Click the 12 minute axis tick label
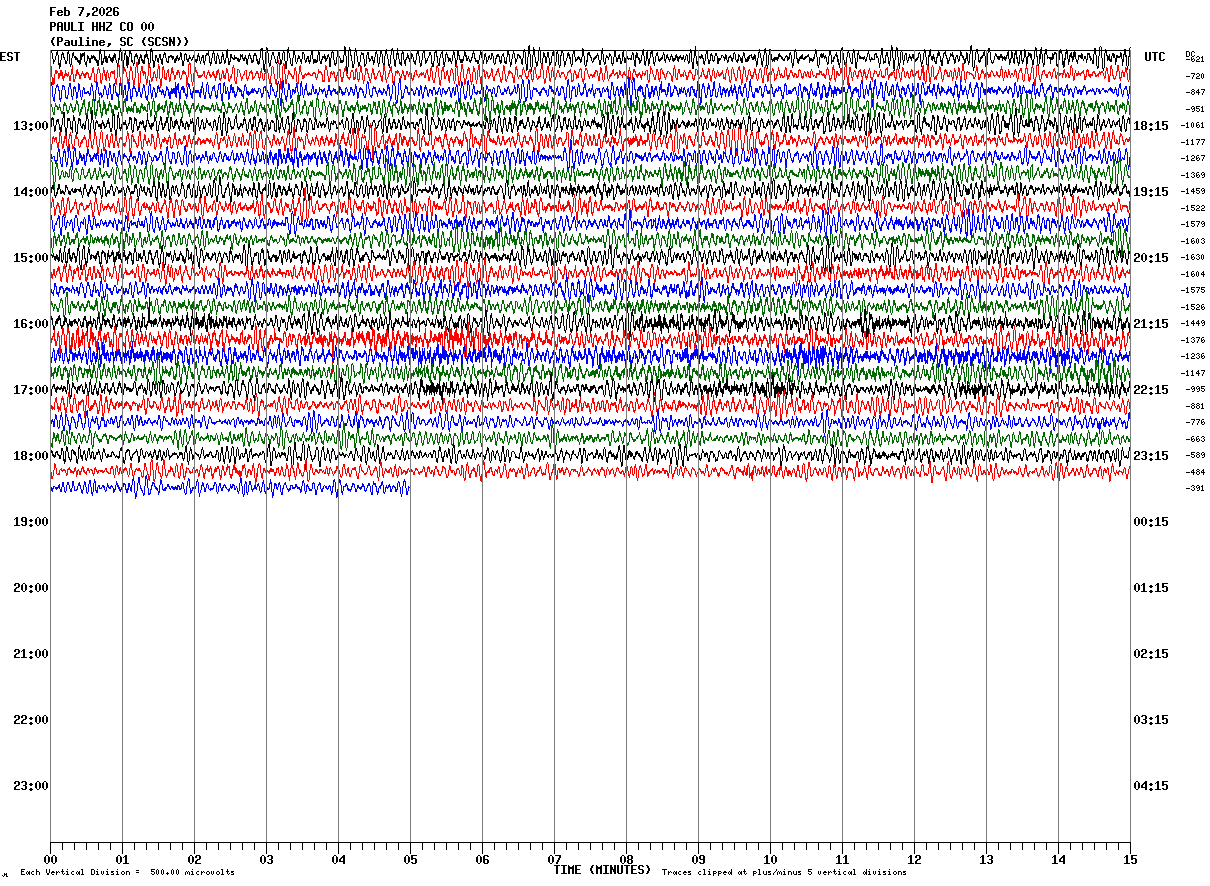1210x886 pixels. [x=914, y=860]
